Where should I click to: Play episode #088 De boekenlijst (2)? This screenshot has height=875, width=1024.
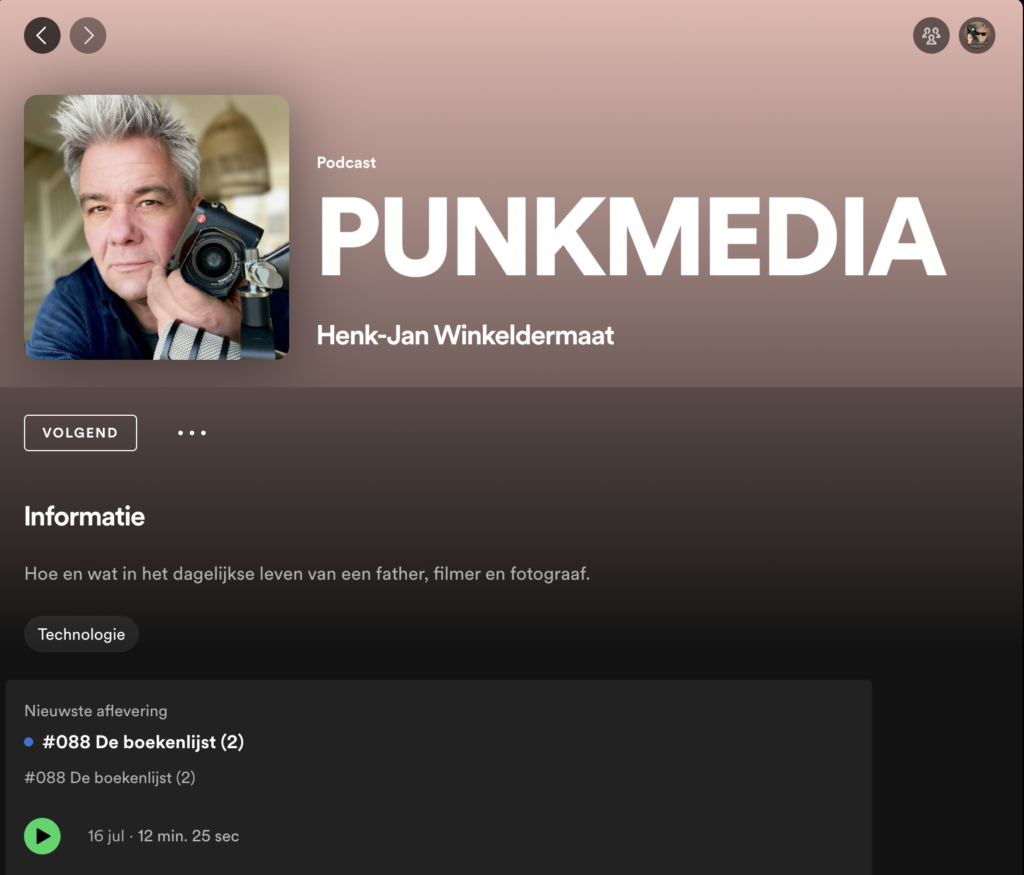click(x=42, y=836)
